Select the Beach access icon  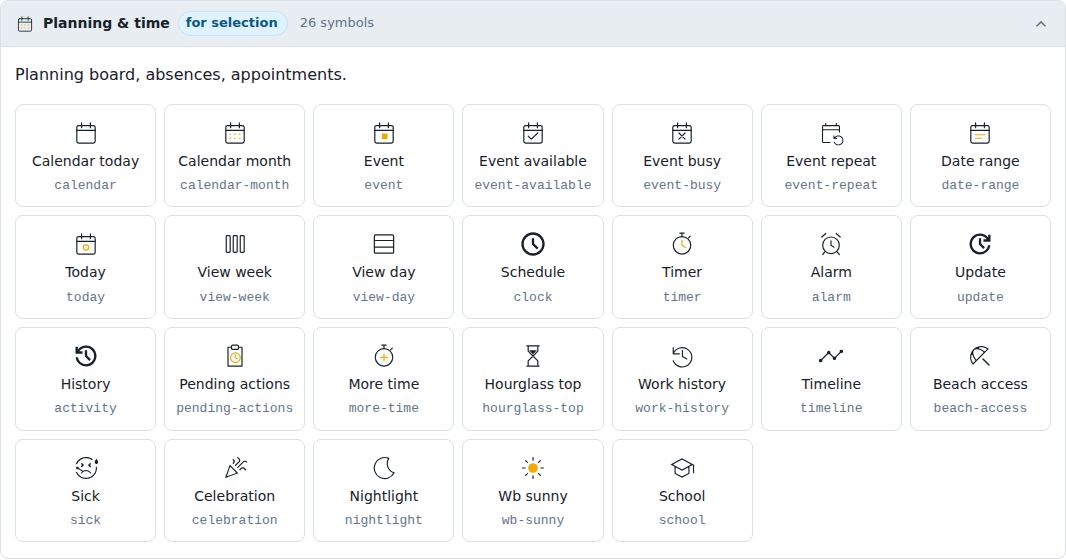point(980,379)
